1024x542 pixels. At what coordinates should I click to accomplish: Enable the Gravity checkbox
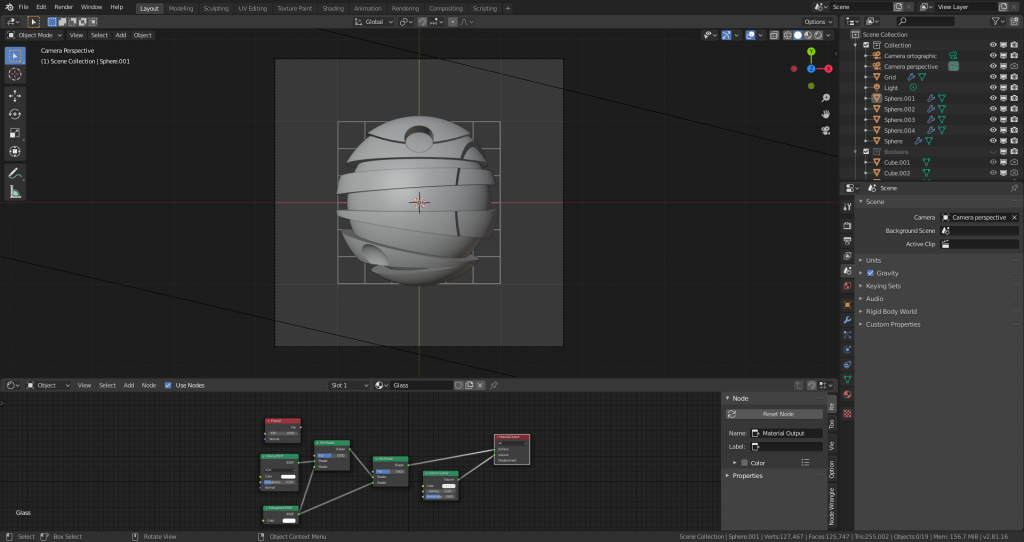(x=871, y=273)
